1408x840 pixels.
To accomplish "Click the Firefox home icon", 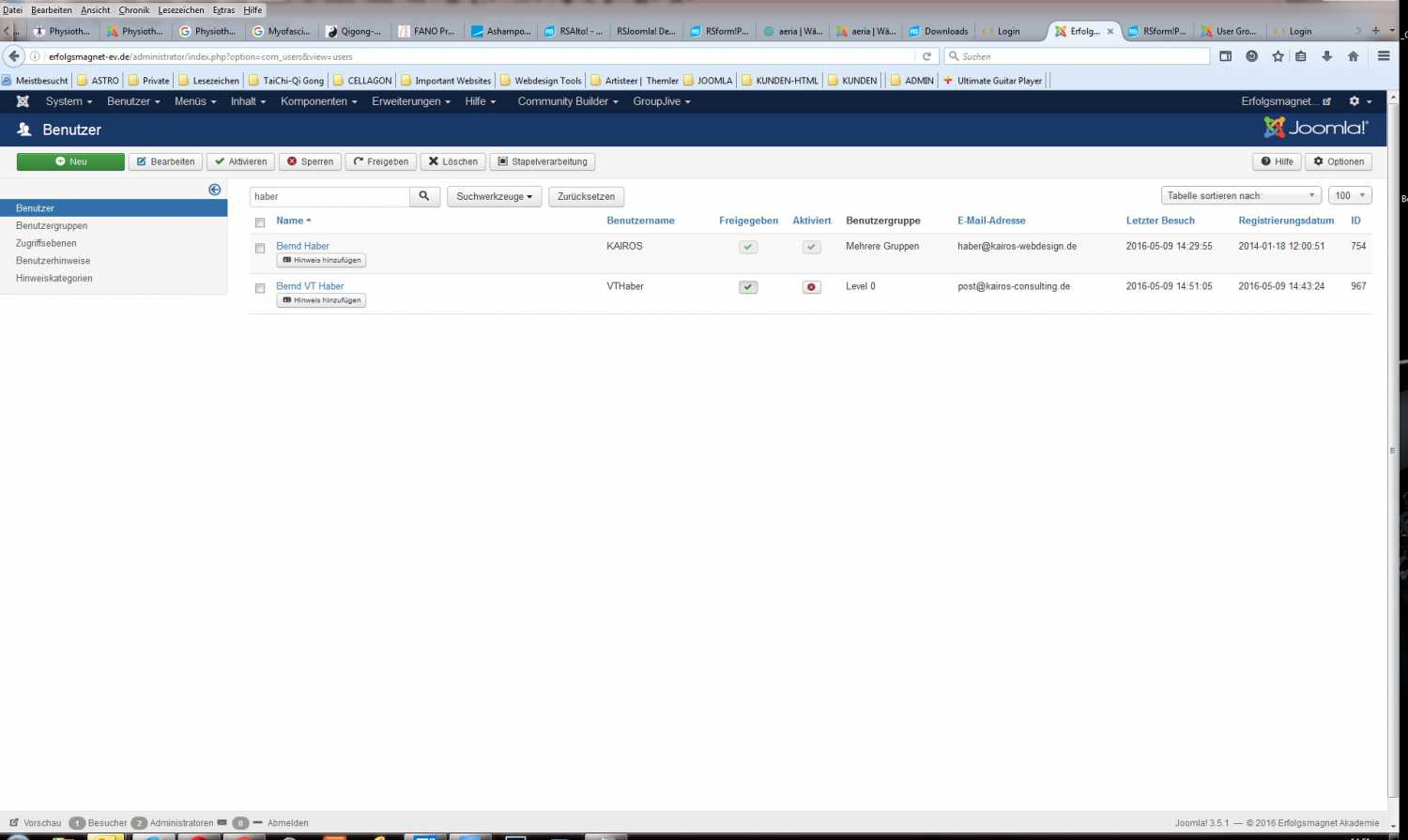I will pyautogui.click(x=1353, y=56).
